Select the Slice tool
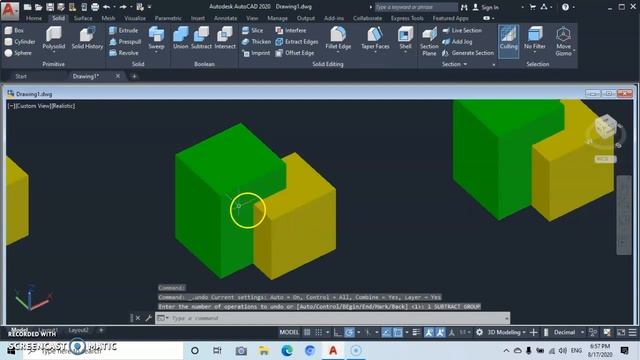640x360 pixels. point(253,30)
